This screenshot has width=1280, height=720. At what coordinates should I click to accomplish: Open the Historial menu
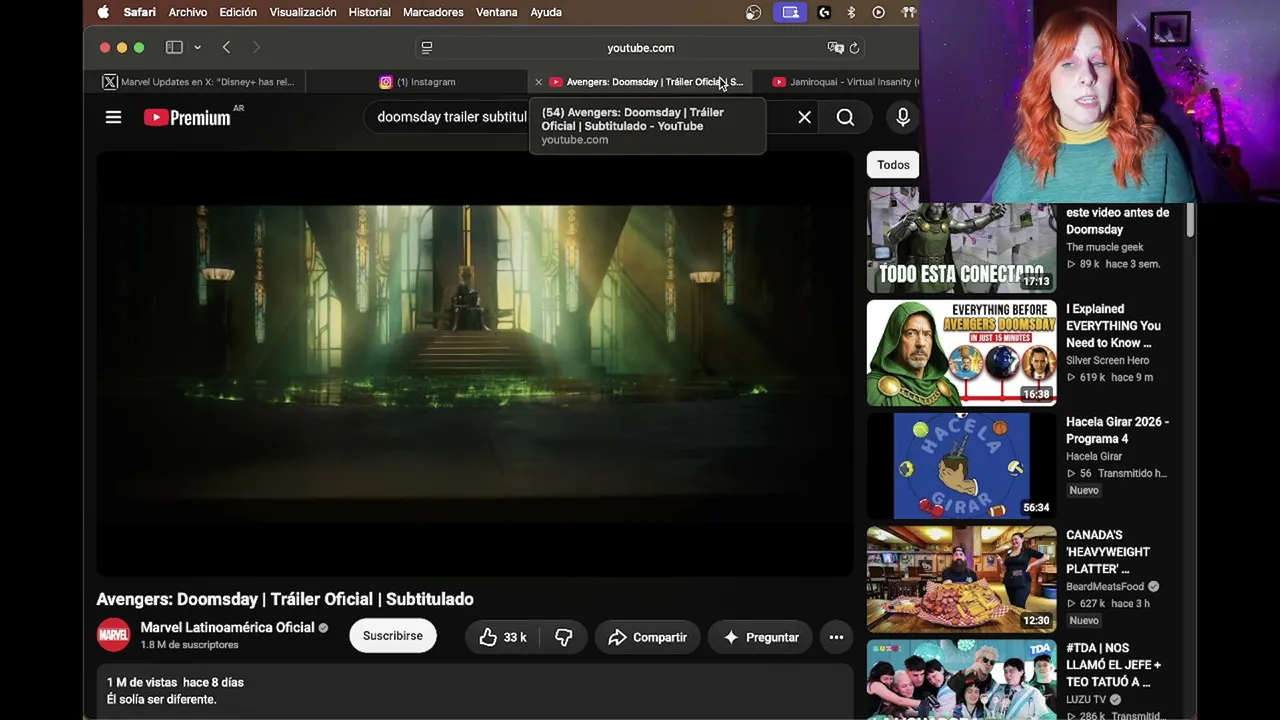[x=369, y=12]
